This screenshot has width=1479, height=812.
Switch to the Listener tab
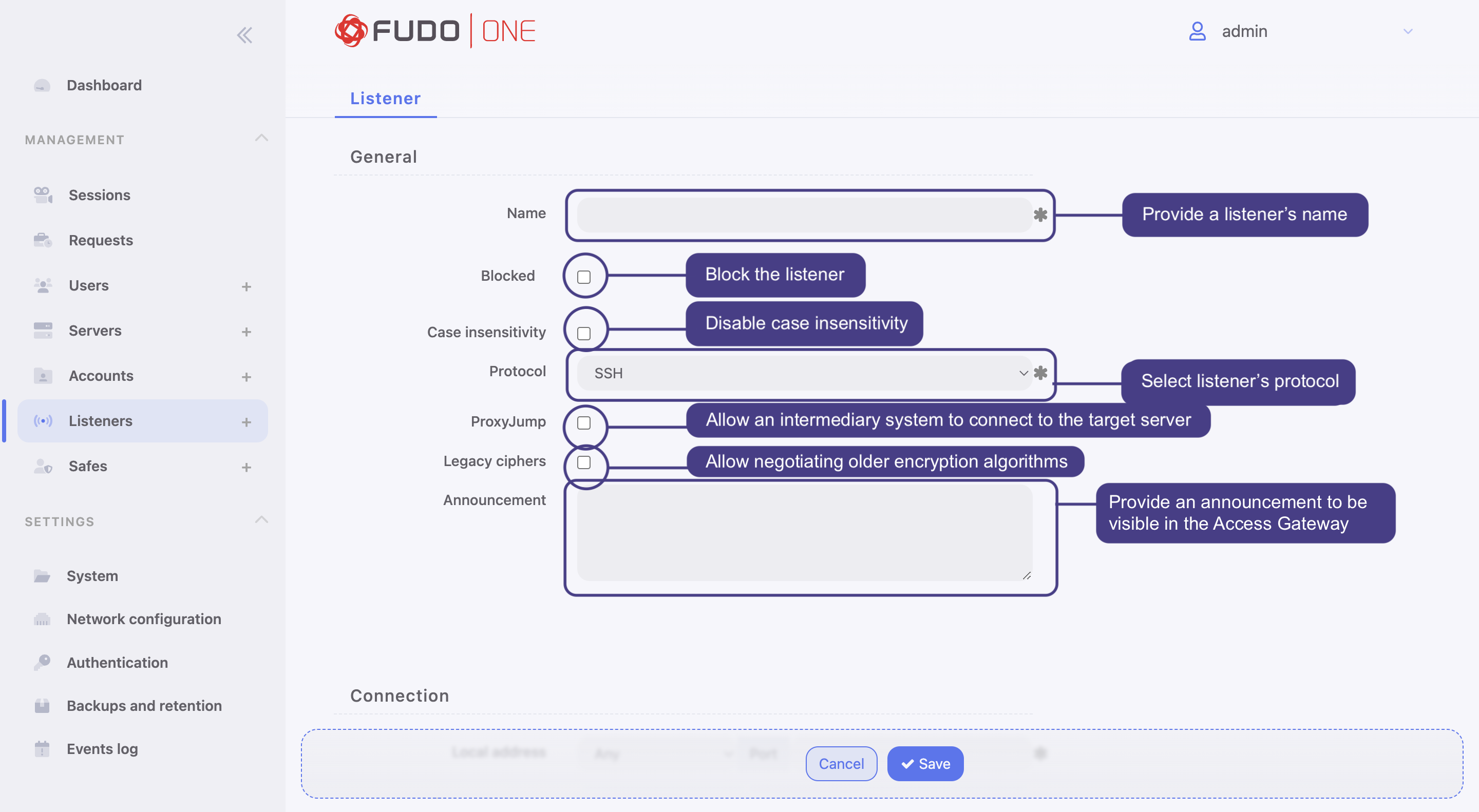coord(385,97)
